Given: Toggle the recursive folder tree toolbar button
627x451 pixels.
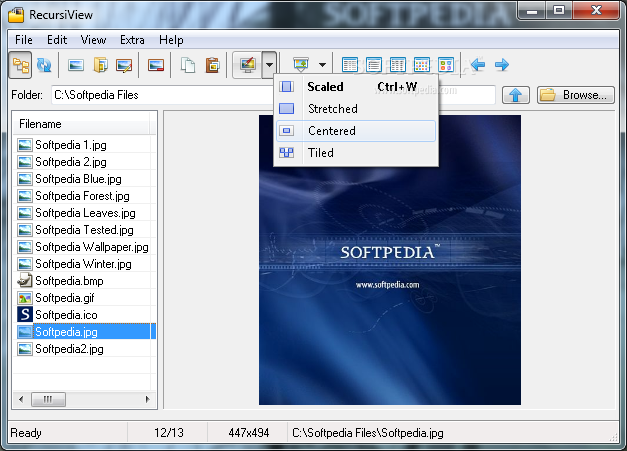Looking at the screenshot, I should click(20, 65).
